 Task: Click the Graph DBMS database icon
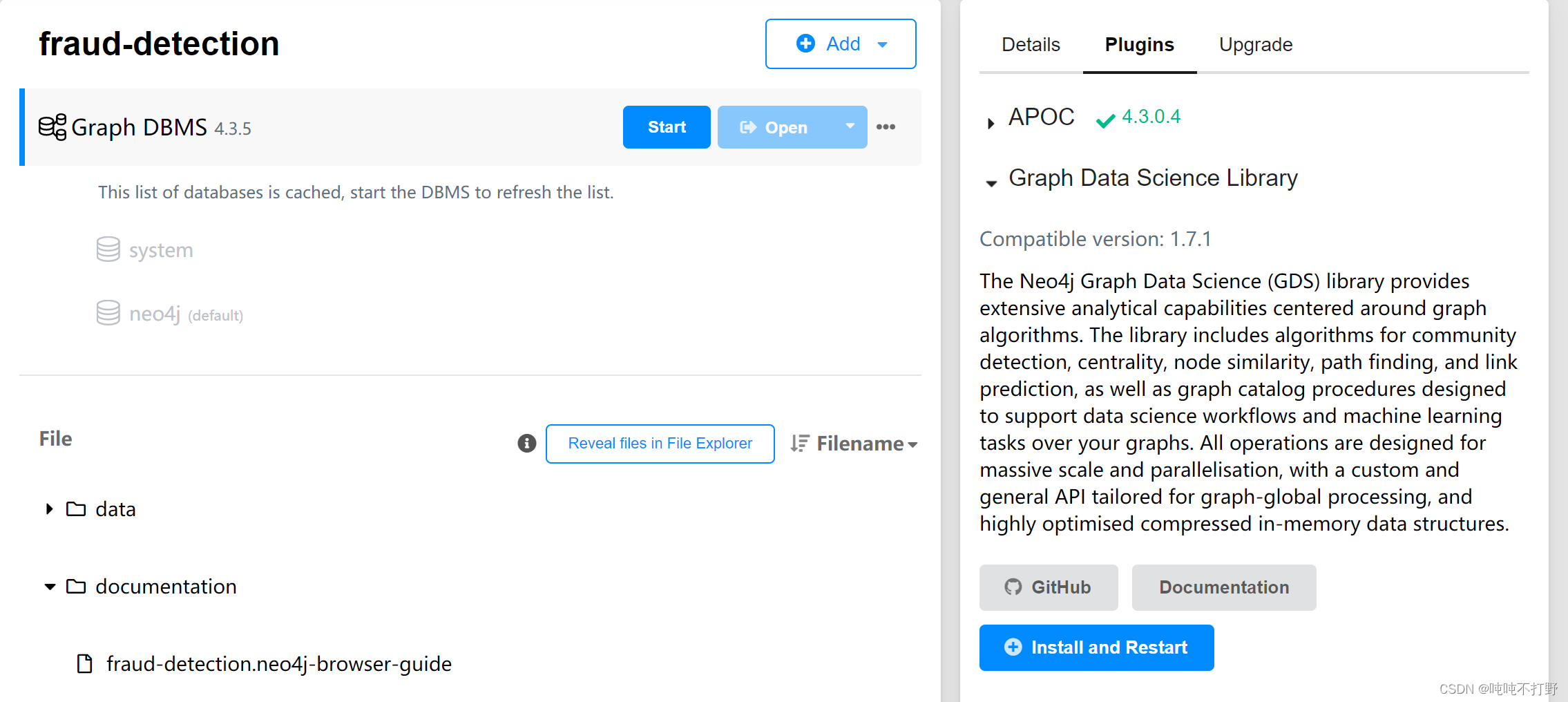coord(52,127)
